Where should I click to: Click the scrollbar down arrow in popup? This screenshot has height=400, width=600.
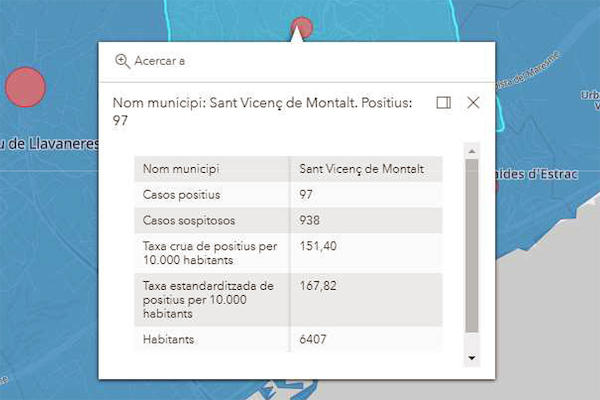pos(472,357)
